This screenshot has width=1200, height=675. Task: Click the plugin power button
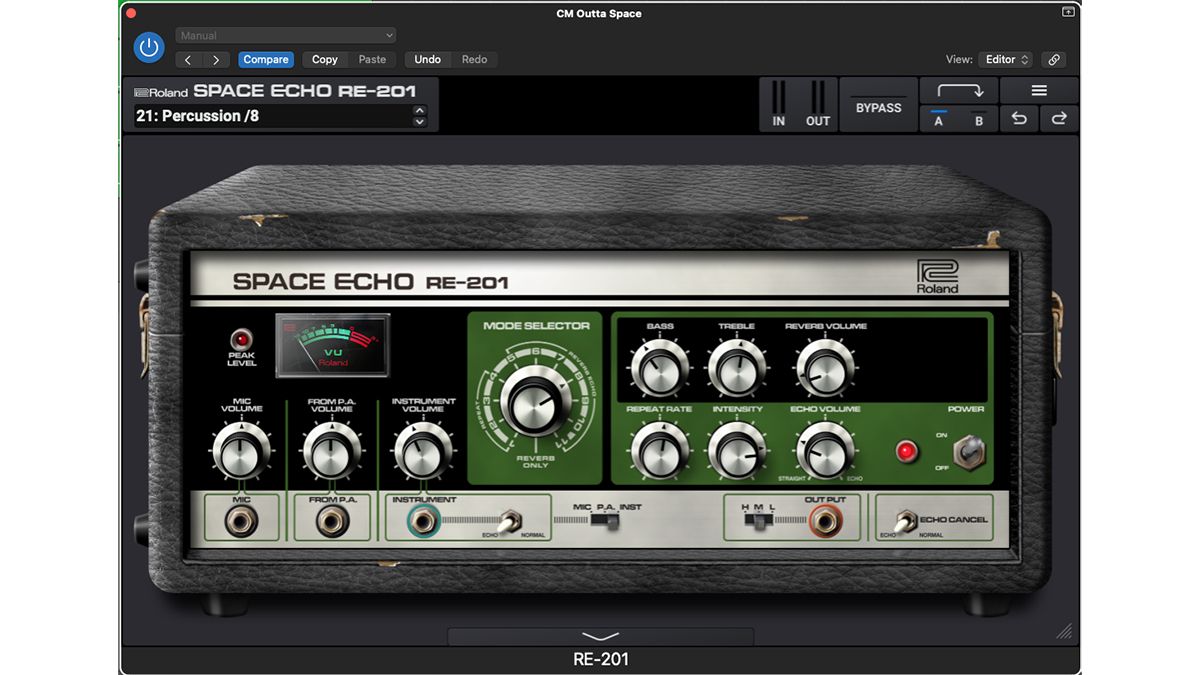pyautogui.click(x=148, y=47)
